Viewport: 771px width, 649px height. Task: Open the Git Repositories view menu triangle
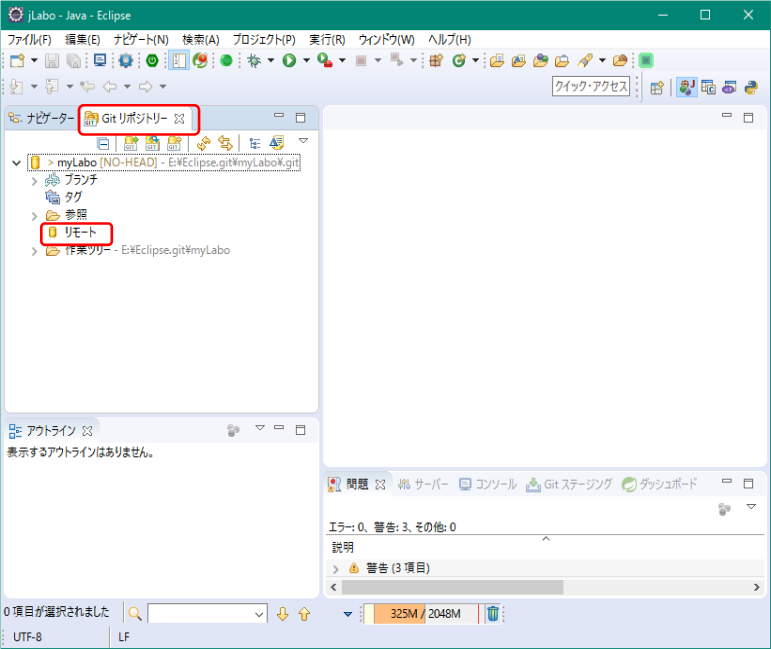tap(303, 141)
